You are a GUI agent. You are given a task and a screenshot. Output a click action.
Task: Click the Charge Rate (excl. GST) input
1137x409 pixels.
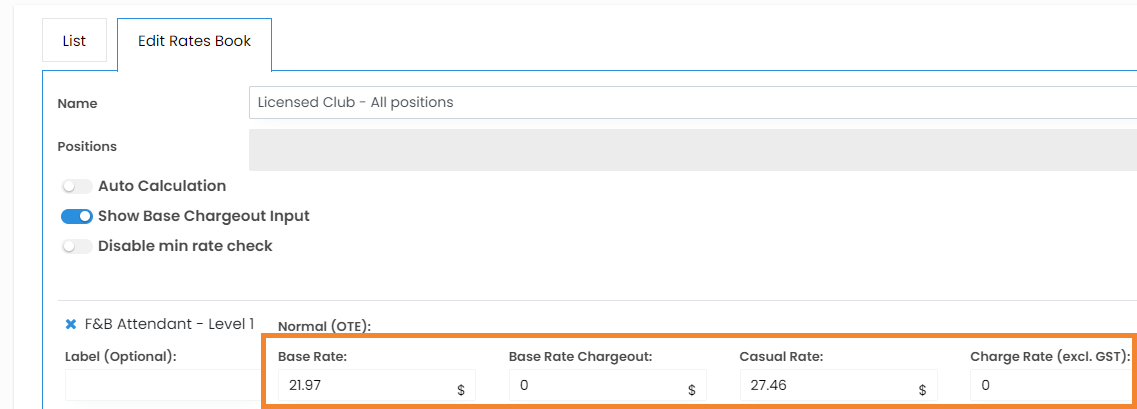coord(1050,385)
